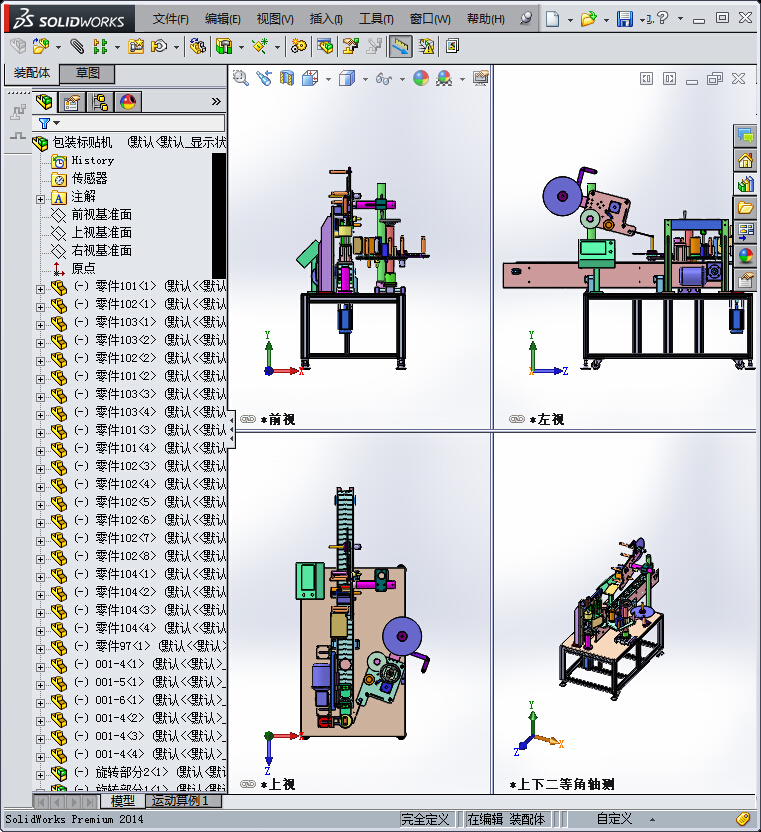The height and width of the screenshot is (832, 761).
Task: Toggle the Section View icon
Action: pyautogui.click(x=287, y=79)
